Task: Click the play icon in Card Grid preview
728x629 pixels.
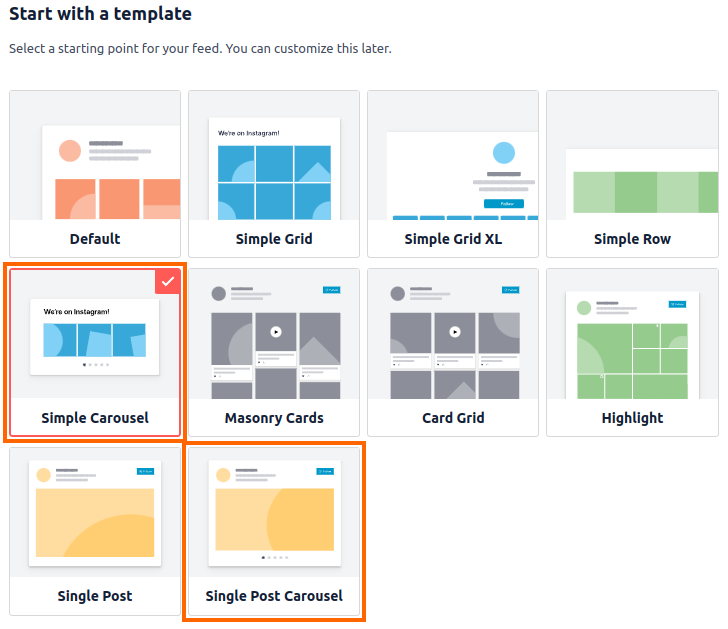Action: click(x=455, y=332)
